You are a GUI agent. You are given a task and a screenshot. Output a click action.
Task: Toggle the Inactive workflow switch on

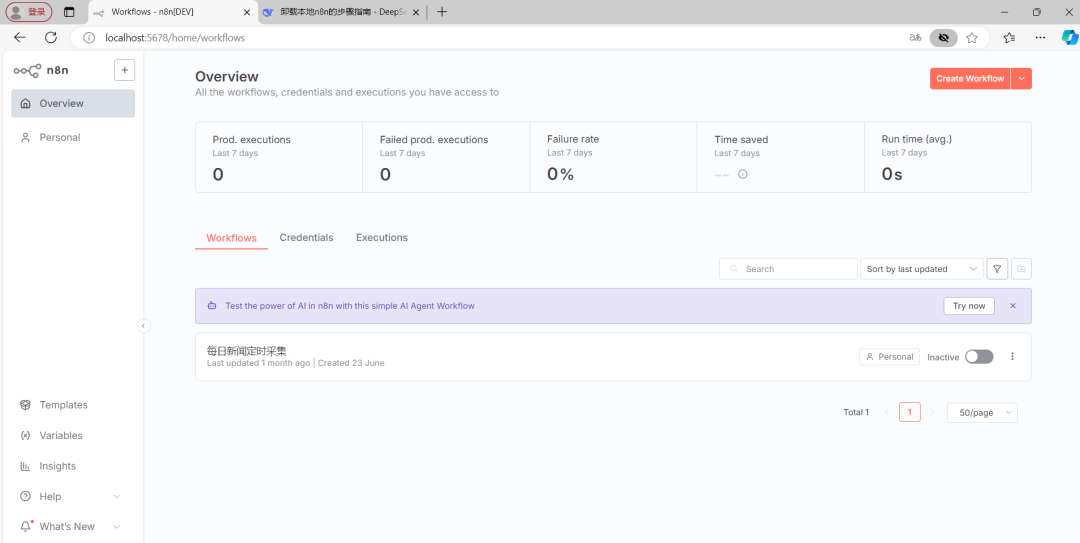tap(979, 357)
